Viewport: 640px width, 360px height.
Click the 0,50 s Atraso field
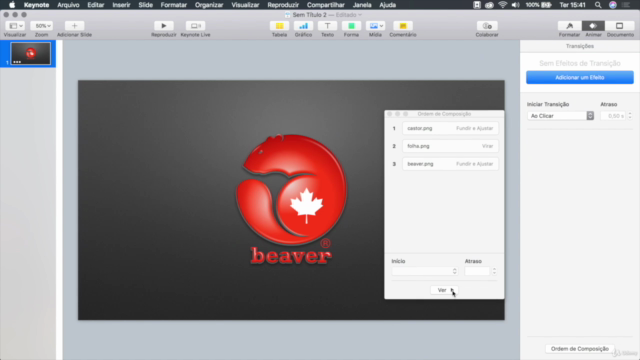pos(613,116)
